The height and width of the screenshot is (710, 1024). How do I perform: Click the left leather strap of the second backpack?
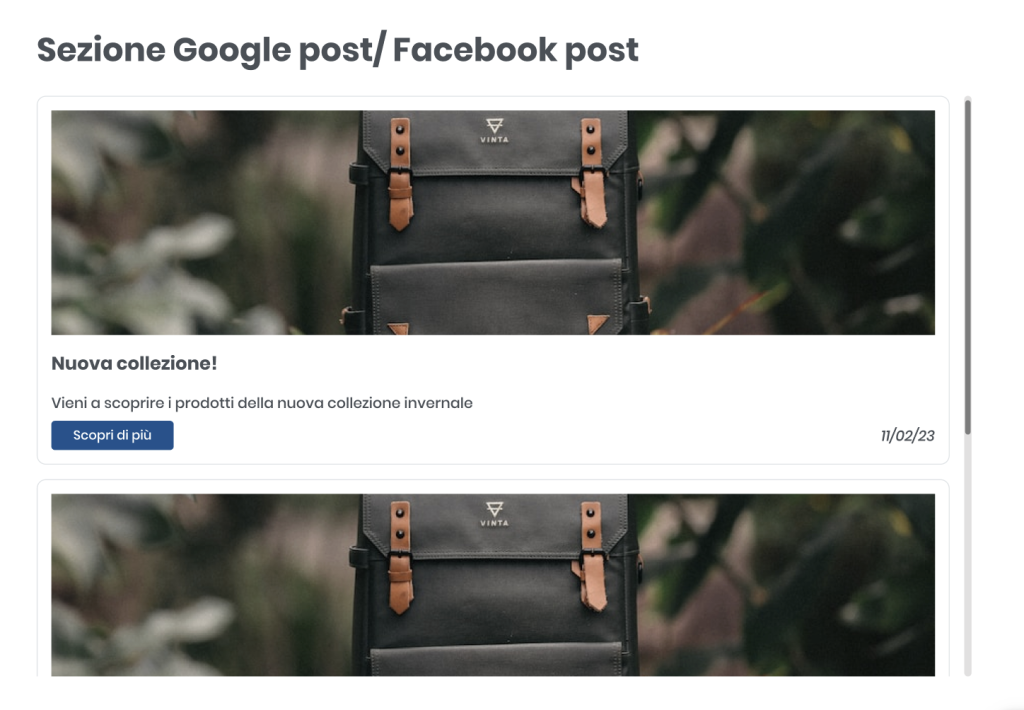(x=400, y=557)
